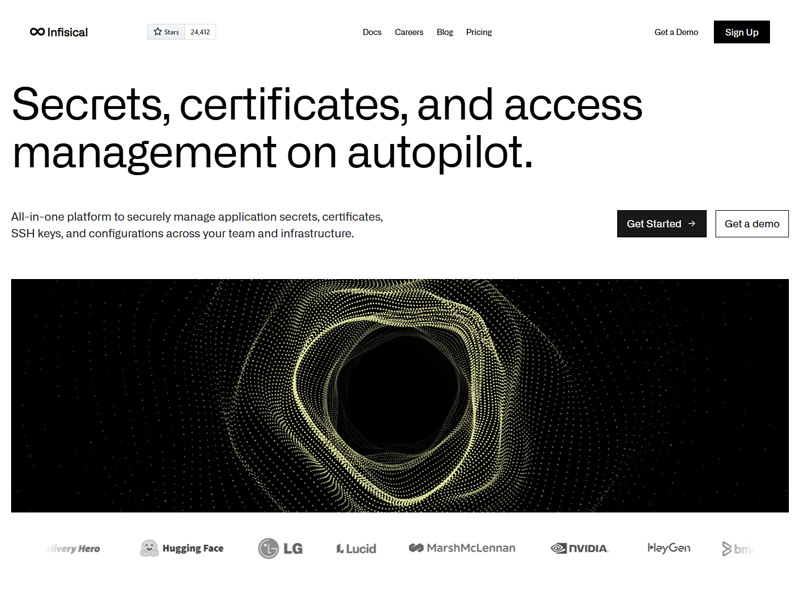Open the Pricing page
The image size is (800, 600).
point(479,32)
